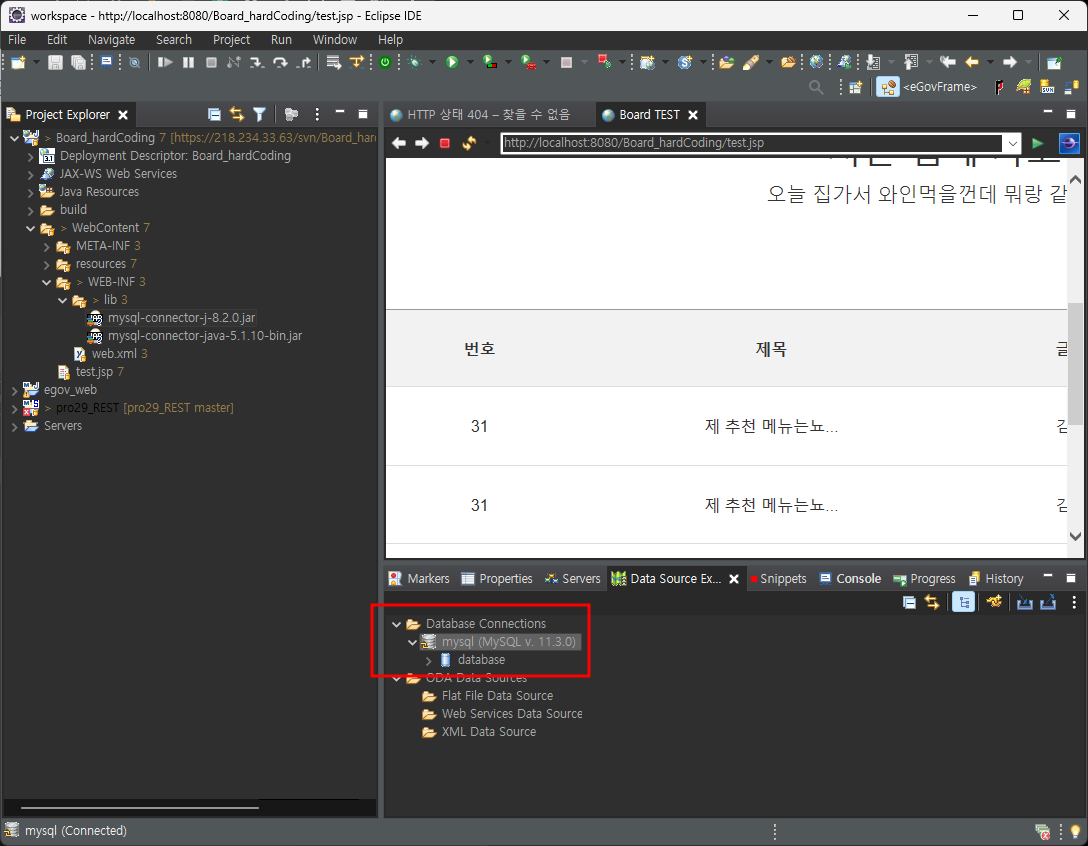This screenshot has height=846, width=1088.
Task: Select mysql-connector-j-8.2.0.jar file
Action: click(181, 318)
